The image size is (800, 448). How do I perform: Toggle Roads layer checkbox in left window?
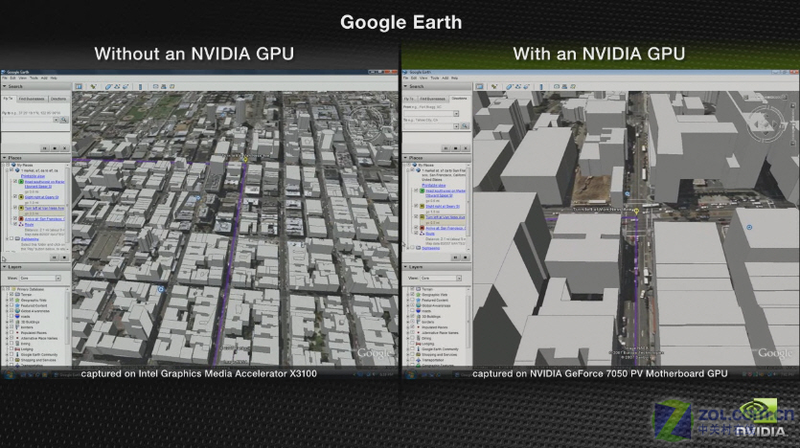[x=12, y=316]
